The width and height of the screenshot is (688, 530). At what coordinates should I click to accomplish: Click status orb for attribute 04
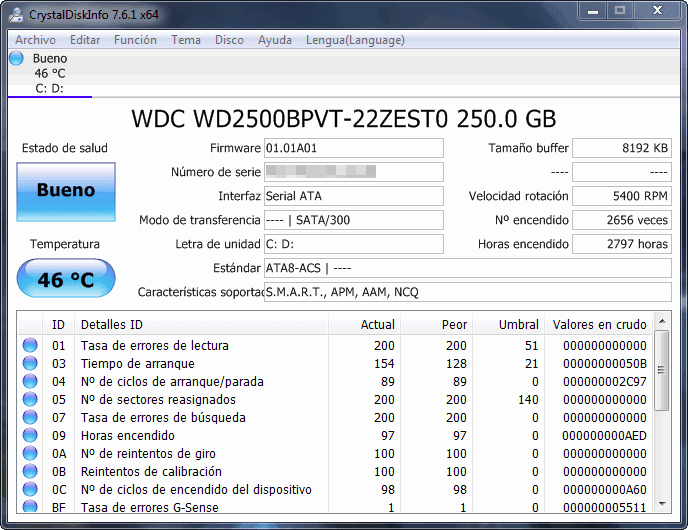[x=30, y=381]
